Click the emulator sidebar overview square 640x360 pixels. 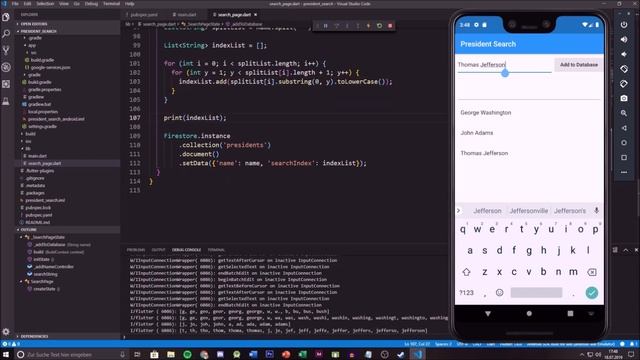click(x=624, y=157)
